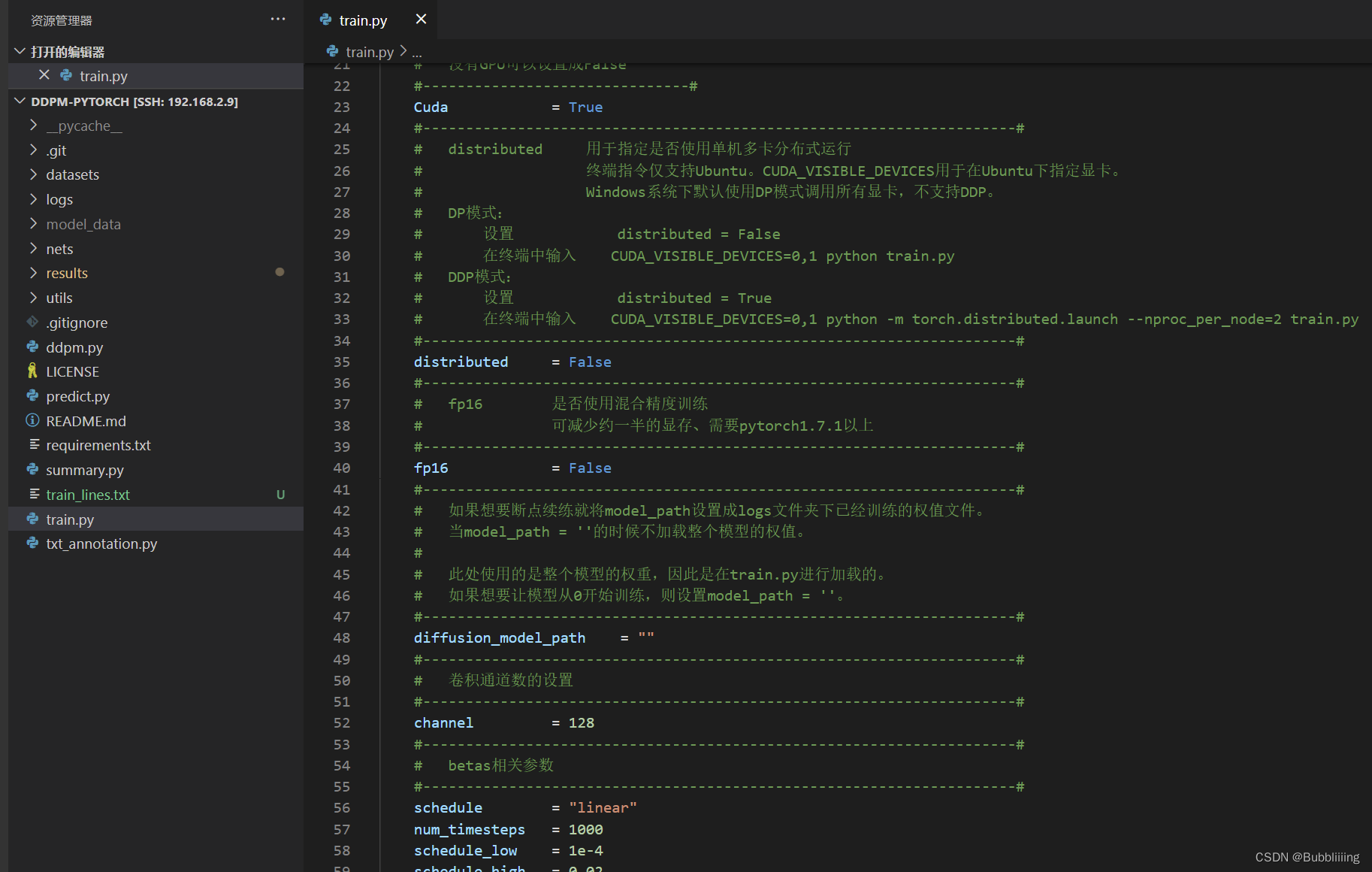Close train.py in open editors list
The image size is (1372, 872).
click(44, 75)
